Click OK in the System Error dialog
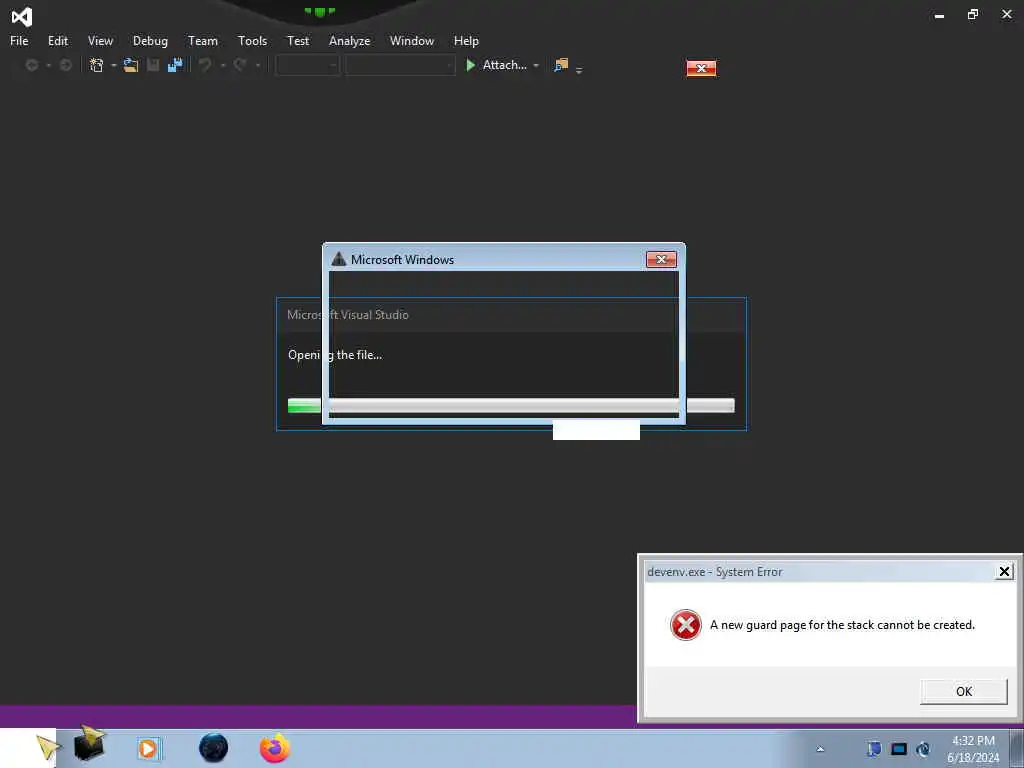The width and height of the screenshot is (1024, 768). [963, 692]
